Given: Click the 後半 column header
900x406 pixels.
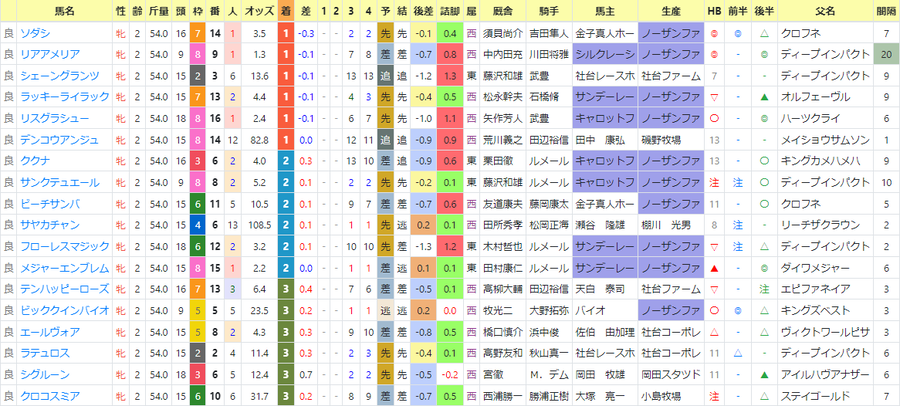Looking at the screenshot, I should click(x=764, y=11).
